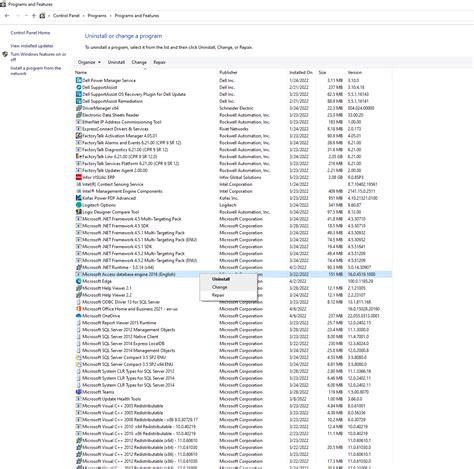Viewport: 474px width, 469px height.
Task: Click the DriverManager x64 icon
Action: [x=79, y=108]
